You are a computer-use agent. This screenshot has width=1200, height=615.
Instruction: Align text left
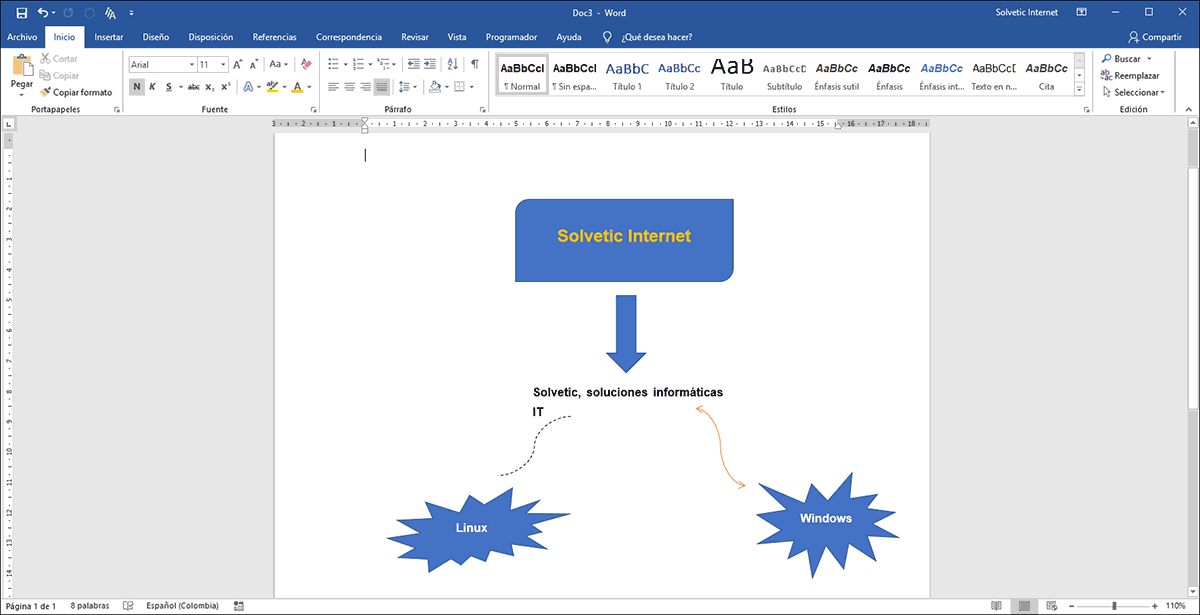point(333,87)
